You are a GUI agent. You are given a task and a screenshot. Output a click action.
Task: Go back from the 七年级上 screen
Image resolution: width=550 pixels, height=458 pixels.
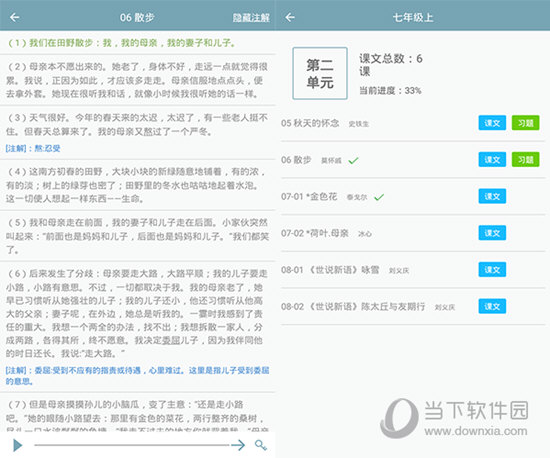click(x=290, y=17)
